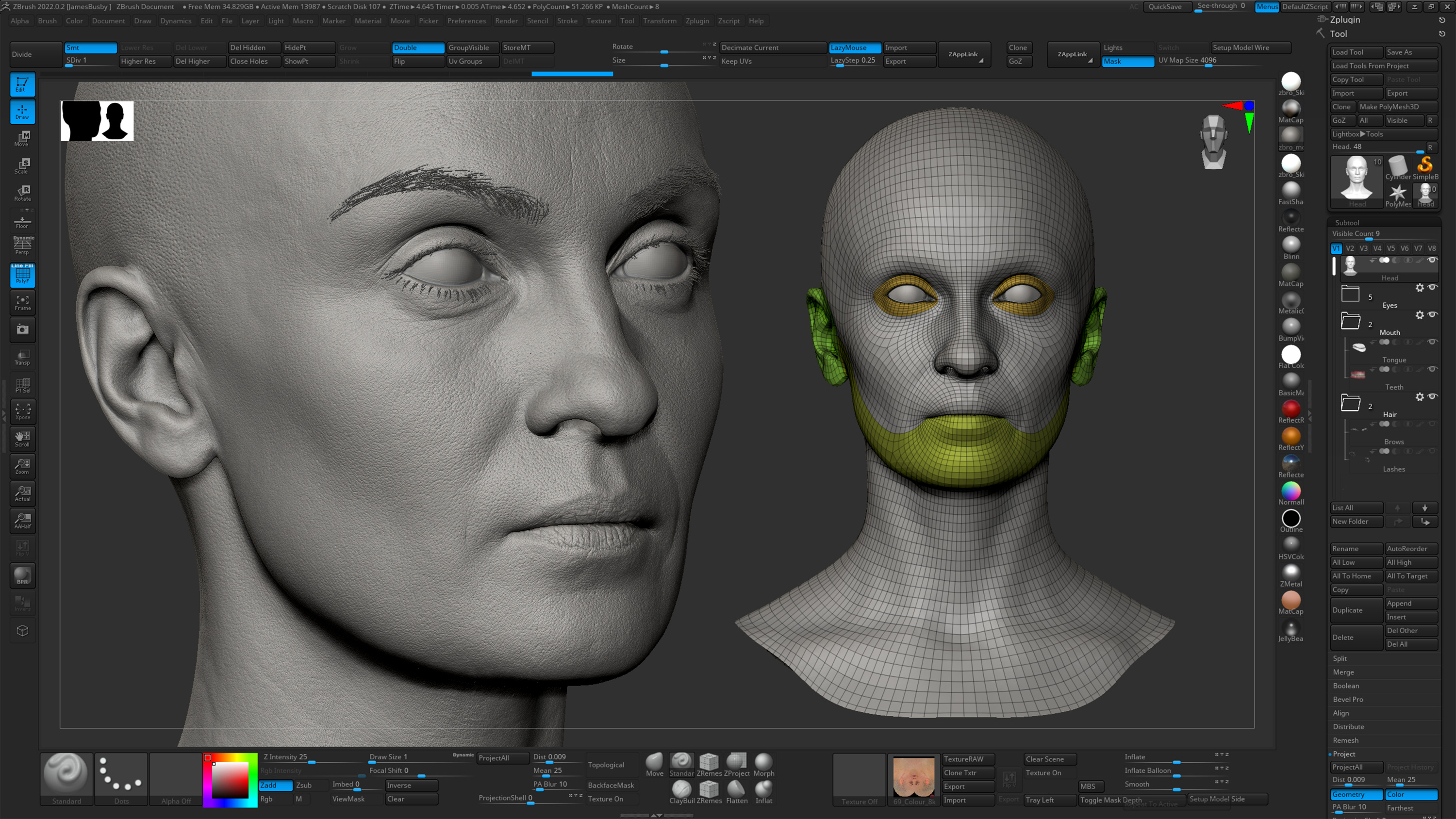
Task: Enable Transp mode in the left shelf
Action: coord(22,357)
